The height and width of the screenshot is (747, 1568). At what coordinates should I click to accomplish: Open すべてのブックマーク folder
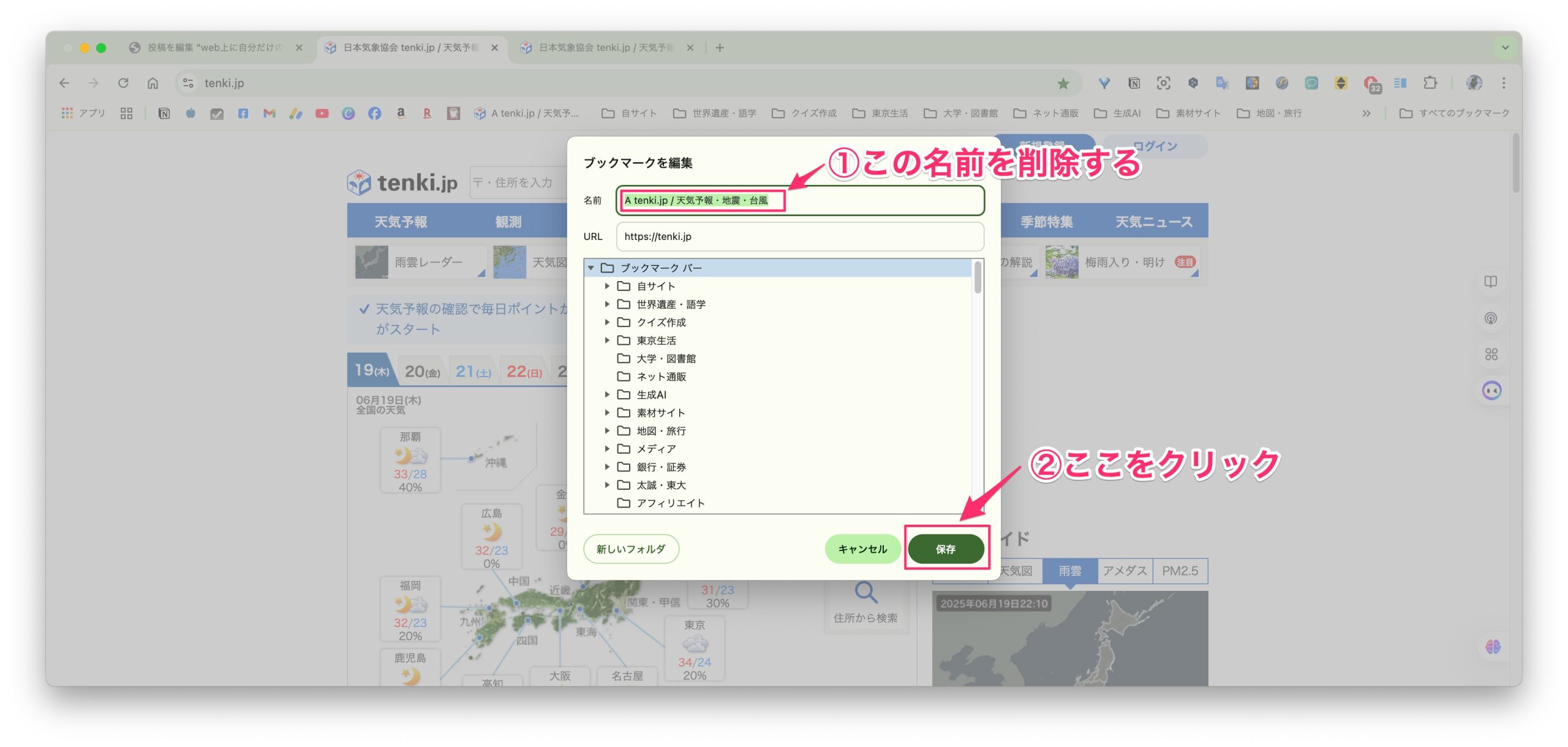(x=1455, y=113)
